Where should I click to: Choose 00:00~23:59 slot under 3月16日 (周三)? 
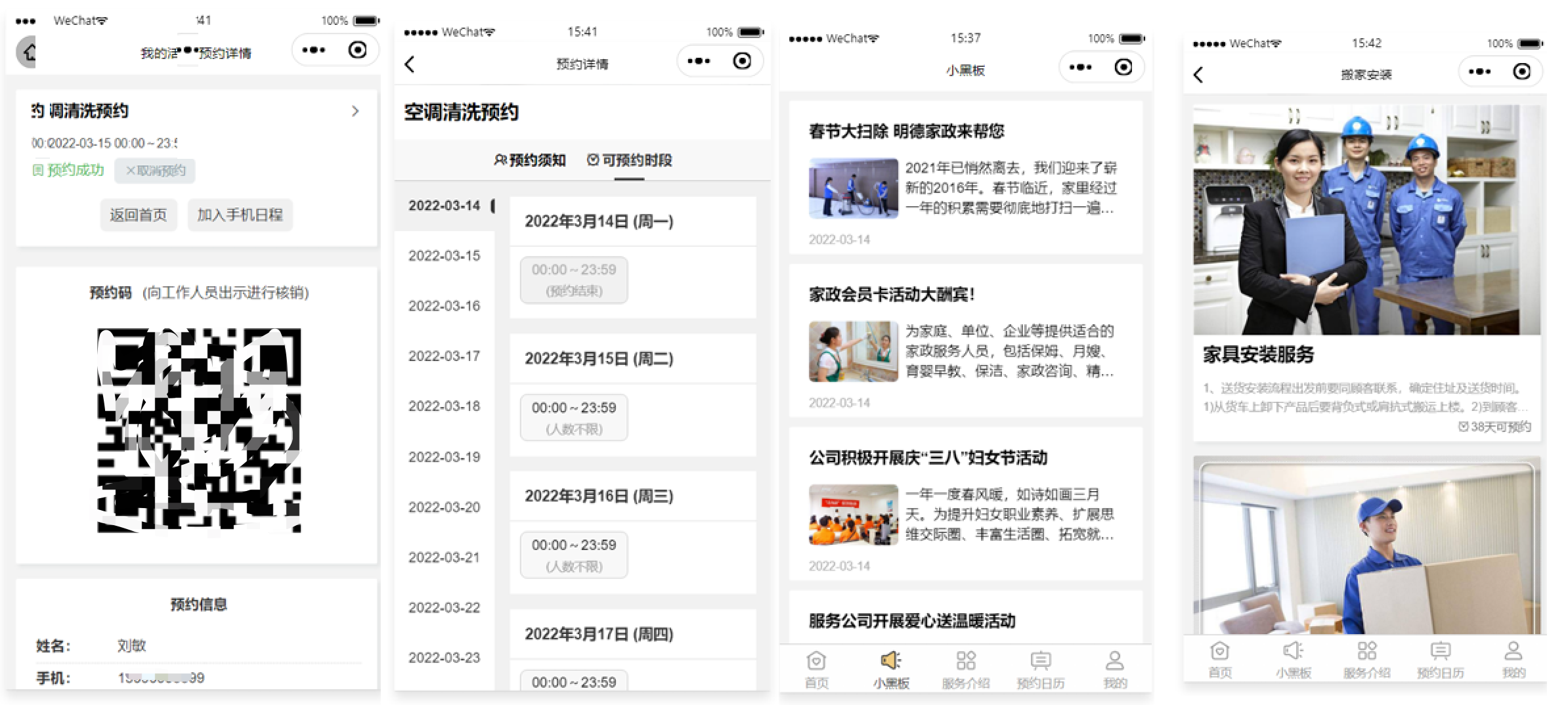[x=574, y=555]
